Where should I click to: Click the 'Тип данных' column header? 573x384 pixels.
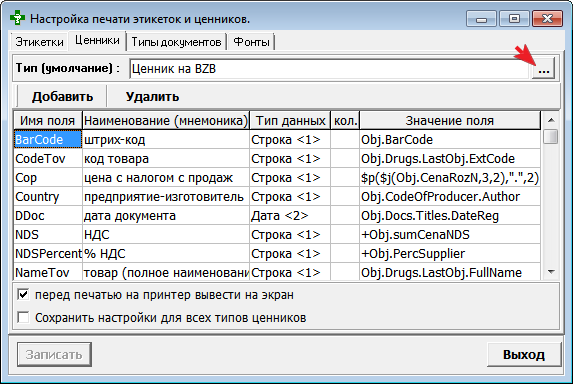click(x=290, y=121)
